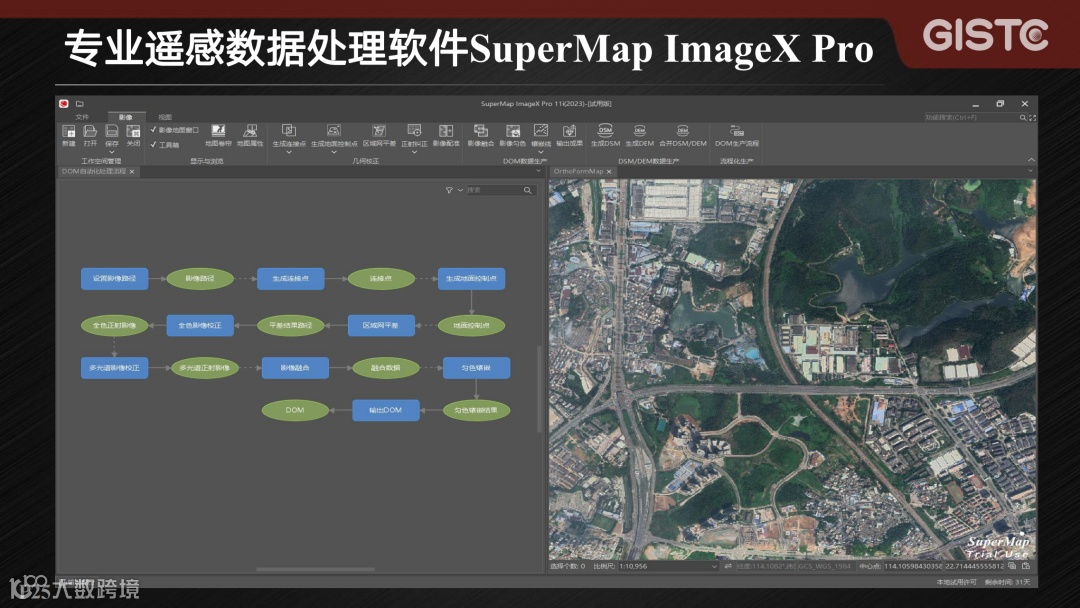Select the blue 区域网平差 workflow node
The height and width of the screenshot is (608, 1080).
point(381,325)
